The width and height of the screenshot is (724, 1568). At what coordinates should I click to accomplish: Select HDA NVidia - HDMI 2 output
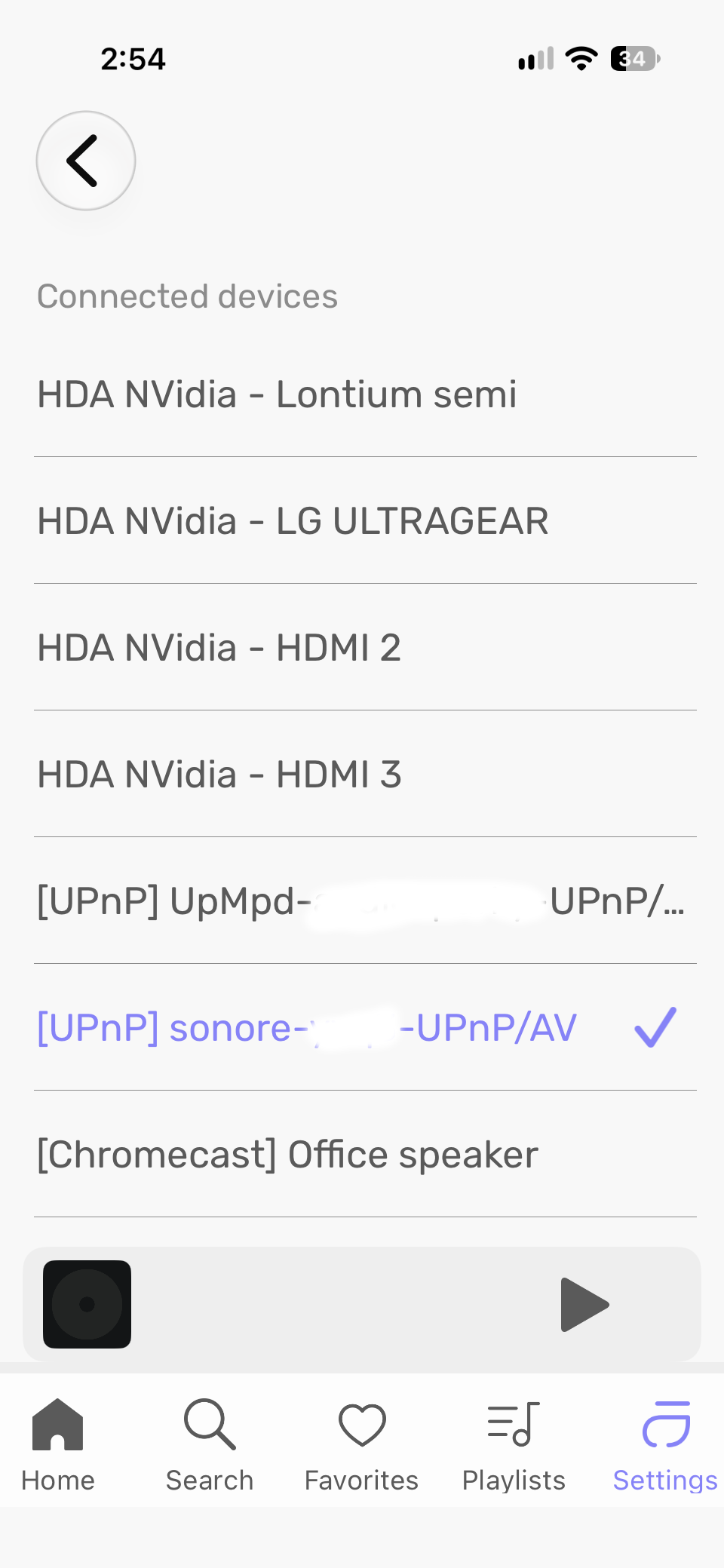(365, 648)
